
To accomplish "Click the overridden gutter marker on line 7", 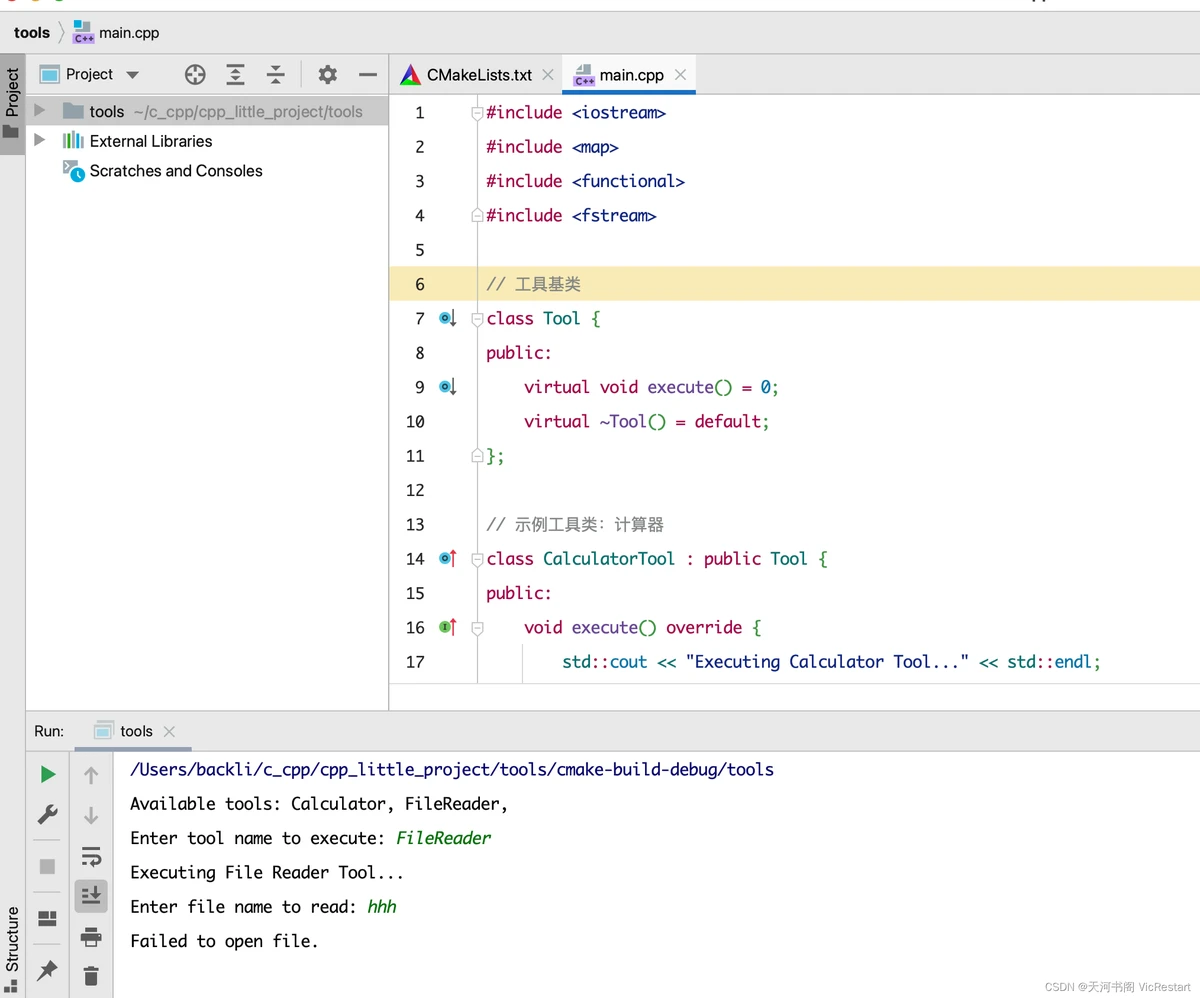I will pos(447,319).
